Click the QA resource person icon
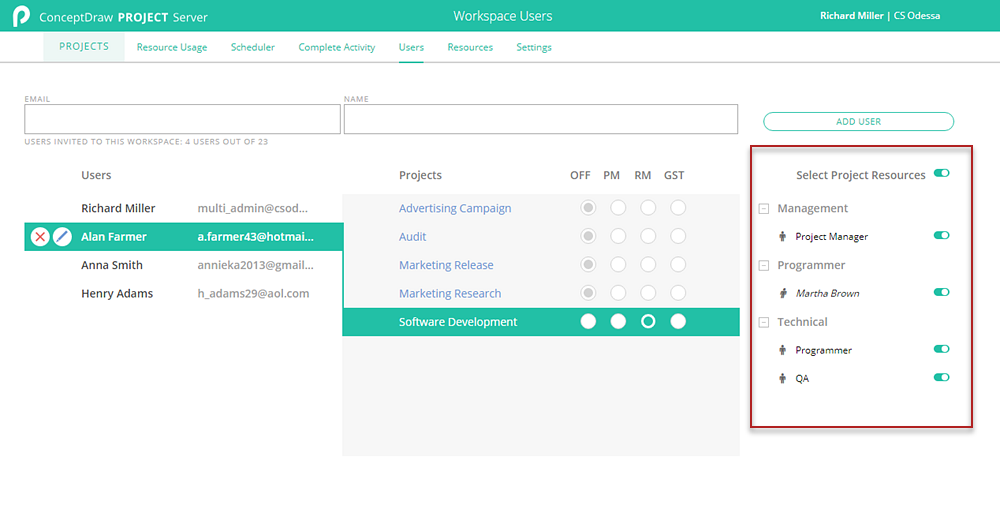This screenshot has width=1000, height=509. [783, 378]
